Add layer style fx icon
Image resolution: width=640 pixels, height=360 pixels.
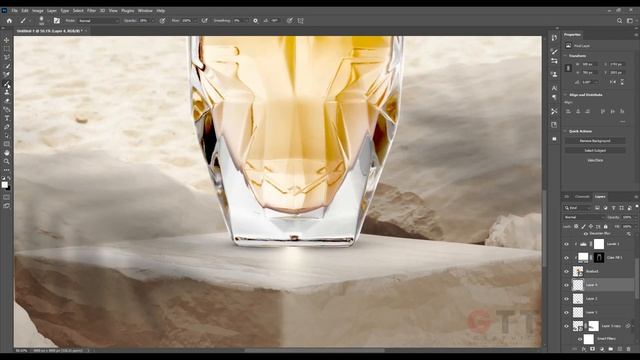pos(584,349)
